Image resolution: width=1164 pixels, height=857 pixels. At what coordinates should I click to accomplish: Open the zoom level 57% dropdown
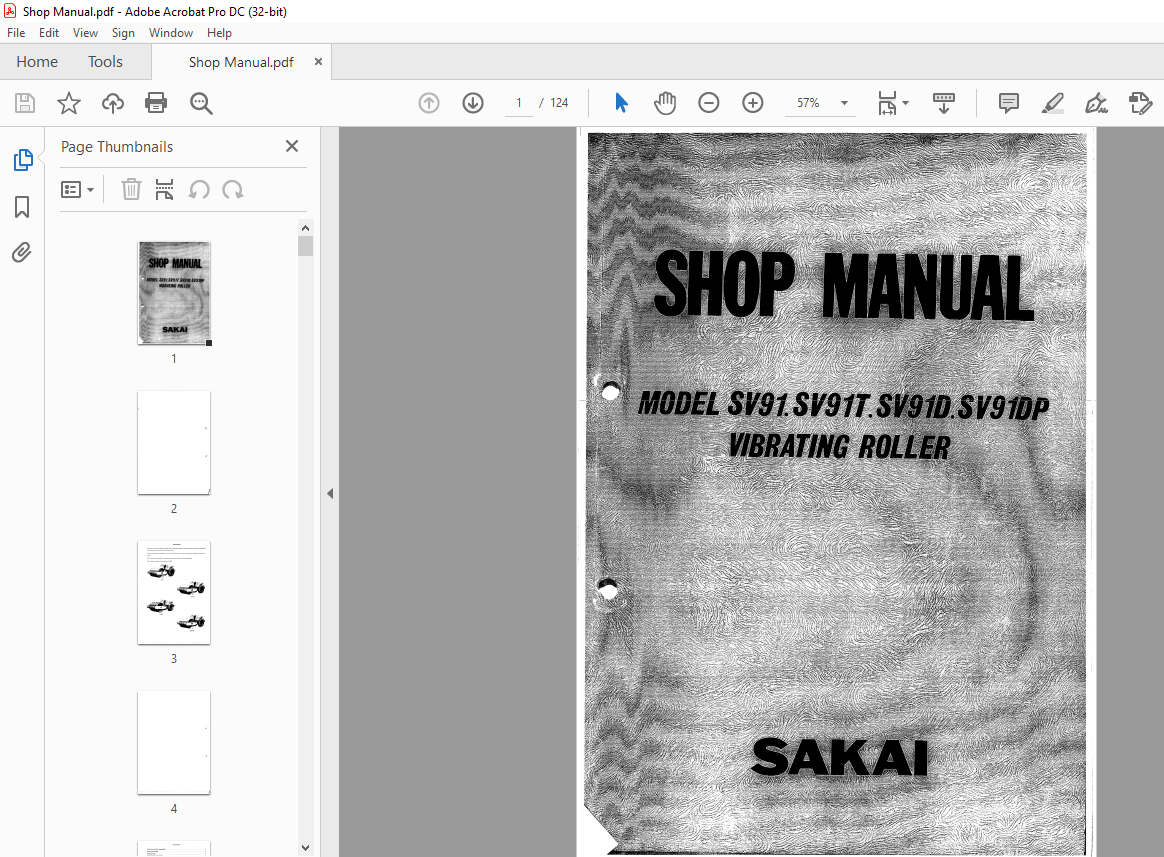pyautogui.click(x=843, y=103)
